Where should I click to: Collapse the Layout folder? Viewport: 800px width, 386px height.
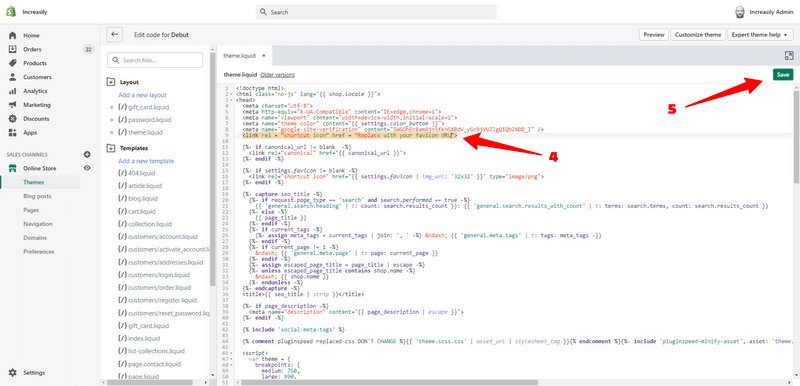111,82
